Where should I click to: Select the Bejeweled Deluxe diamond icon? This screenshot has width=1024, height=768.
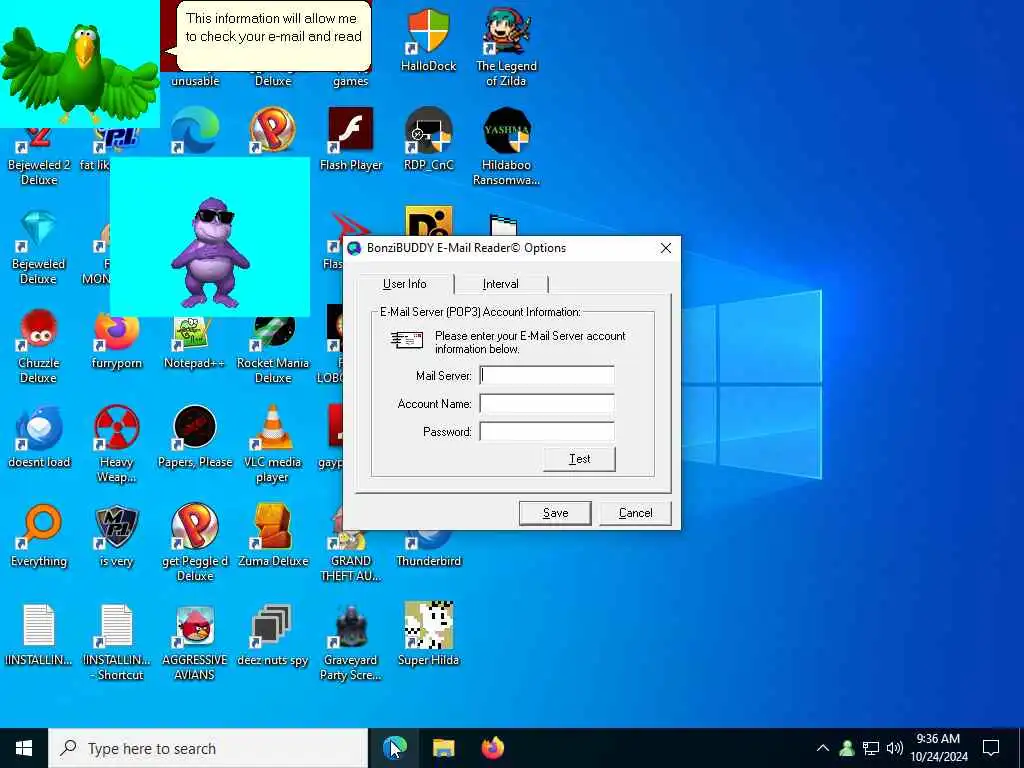point(39,246)
